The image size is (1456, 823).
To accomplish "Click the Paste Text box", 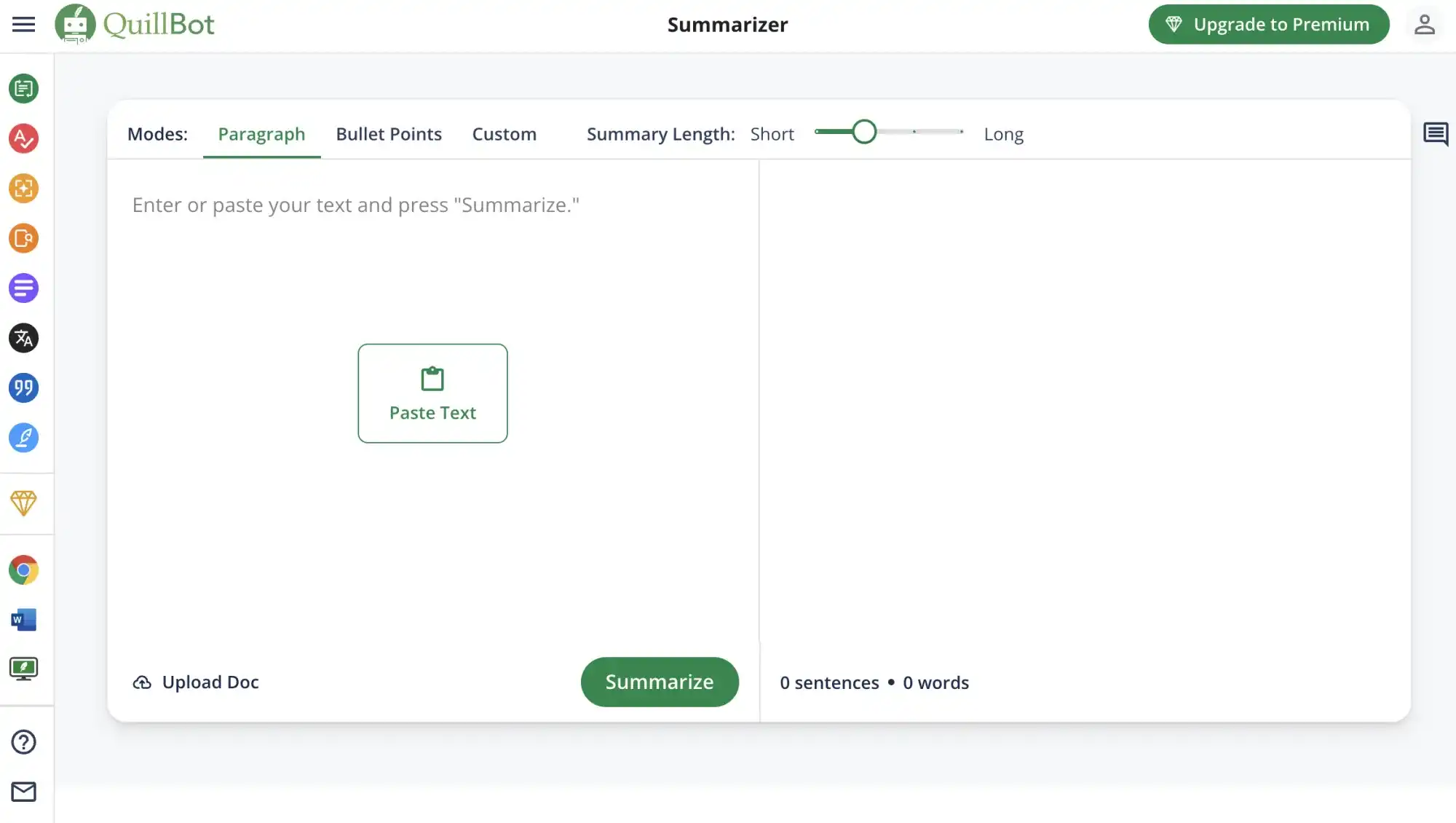I will [x=432, y=393].
